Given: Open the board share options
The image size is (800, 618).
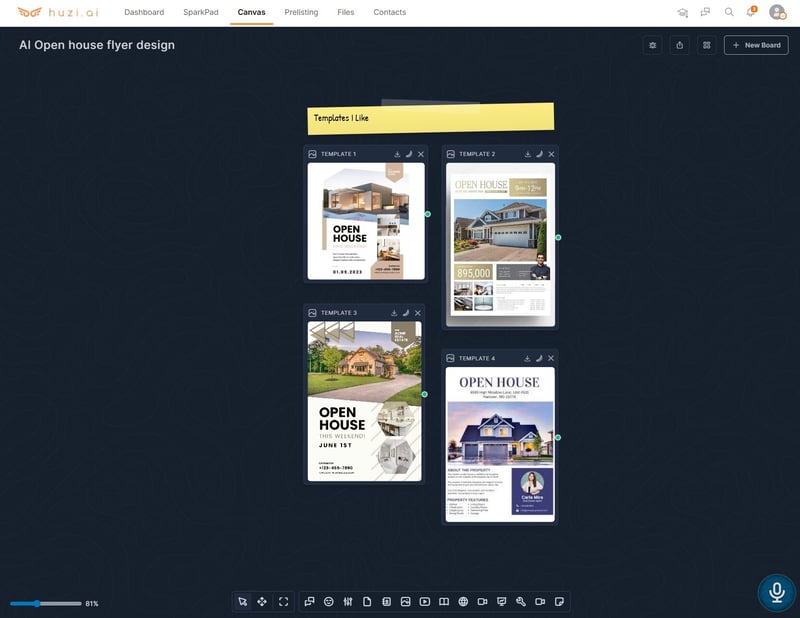Looking at the screenshot, I should click(x=680, y=45).
